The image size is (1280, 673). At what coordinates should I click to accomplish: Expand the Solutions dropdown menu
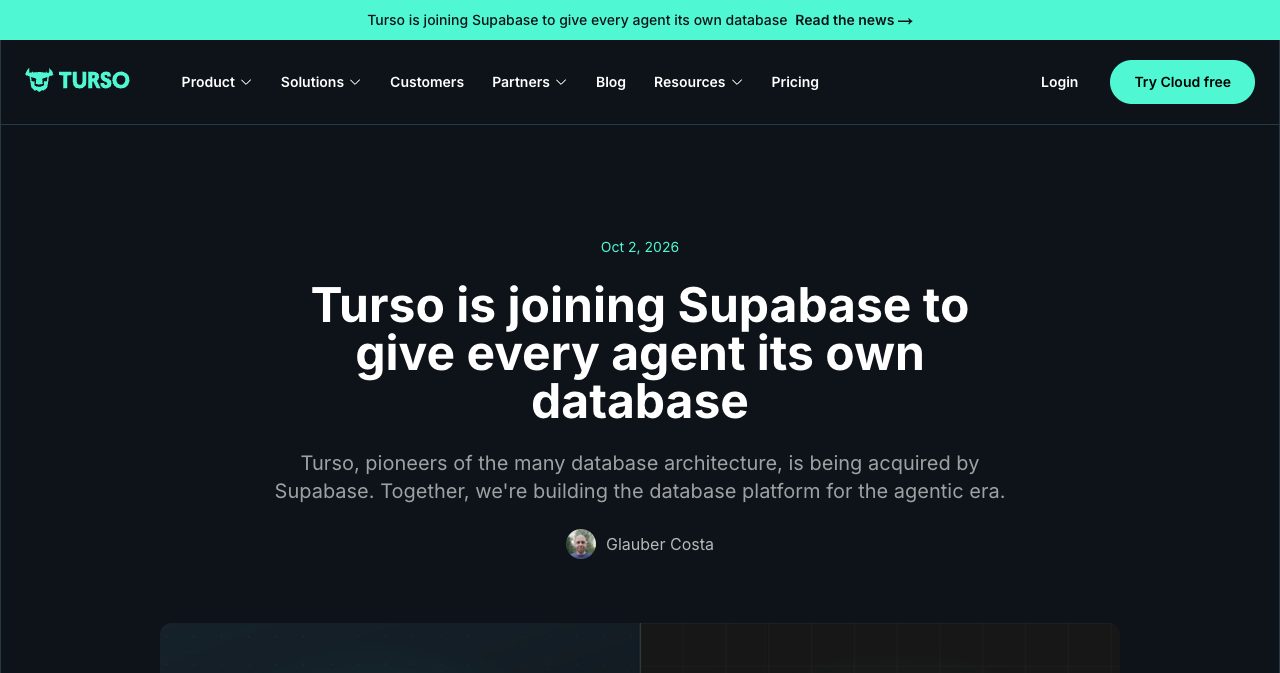pos(320,82)
